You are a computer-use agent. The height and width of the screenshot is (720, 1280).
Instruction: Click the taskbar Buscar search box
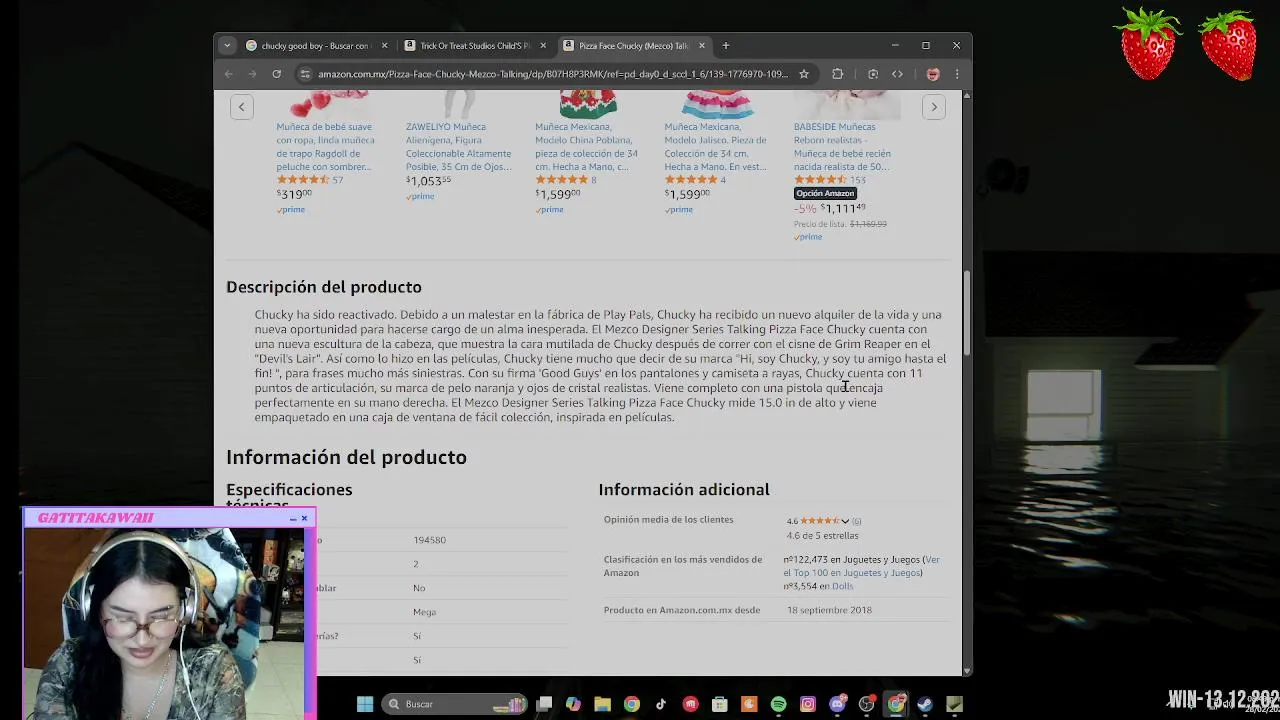click(x=456, y=704)
